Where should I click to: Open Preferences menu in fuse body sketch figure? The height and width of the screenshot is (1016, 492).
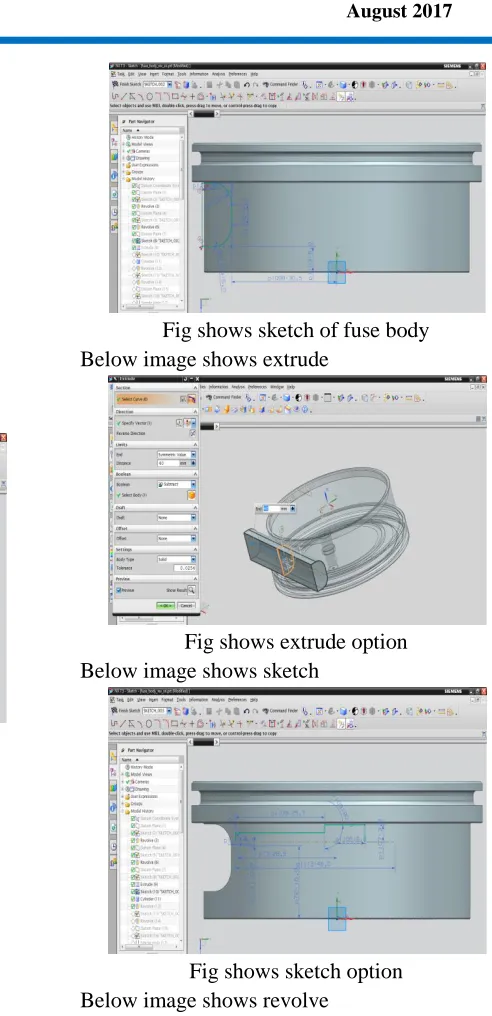(238, 75)
